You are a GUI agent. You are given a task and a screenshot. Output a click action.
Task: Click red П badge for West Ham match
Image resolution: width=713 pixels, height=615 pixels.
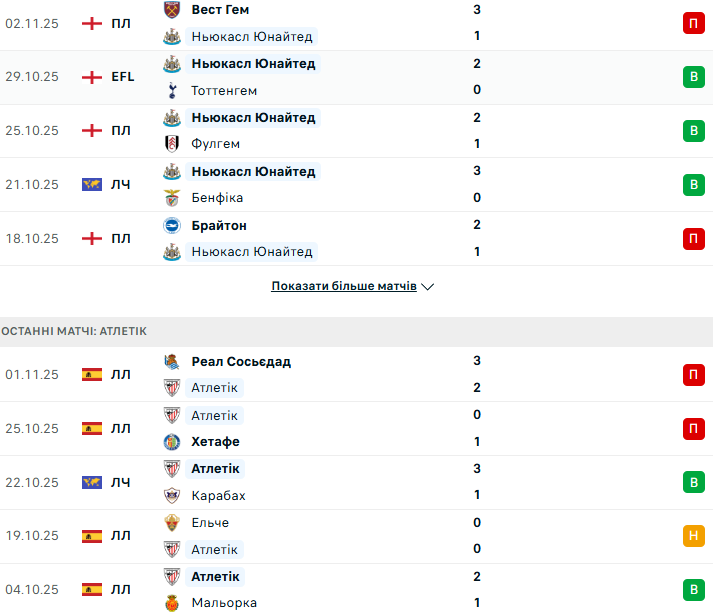point(692,23)
